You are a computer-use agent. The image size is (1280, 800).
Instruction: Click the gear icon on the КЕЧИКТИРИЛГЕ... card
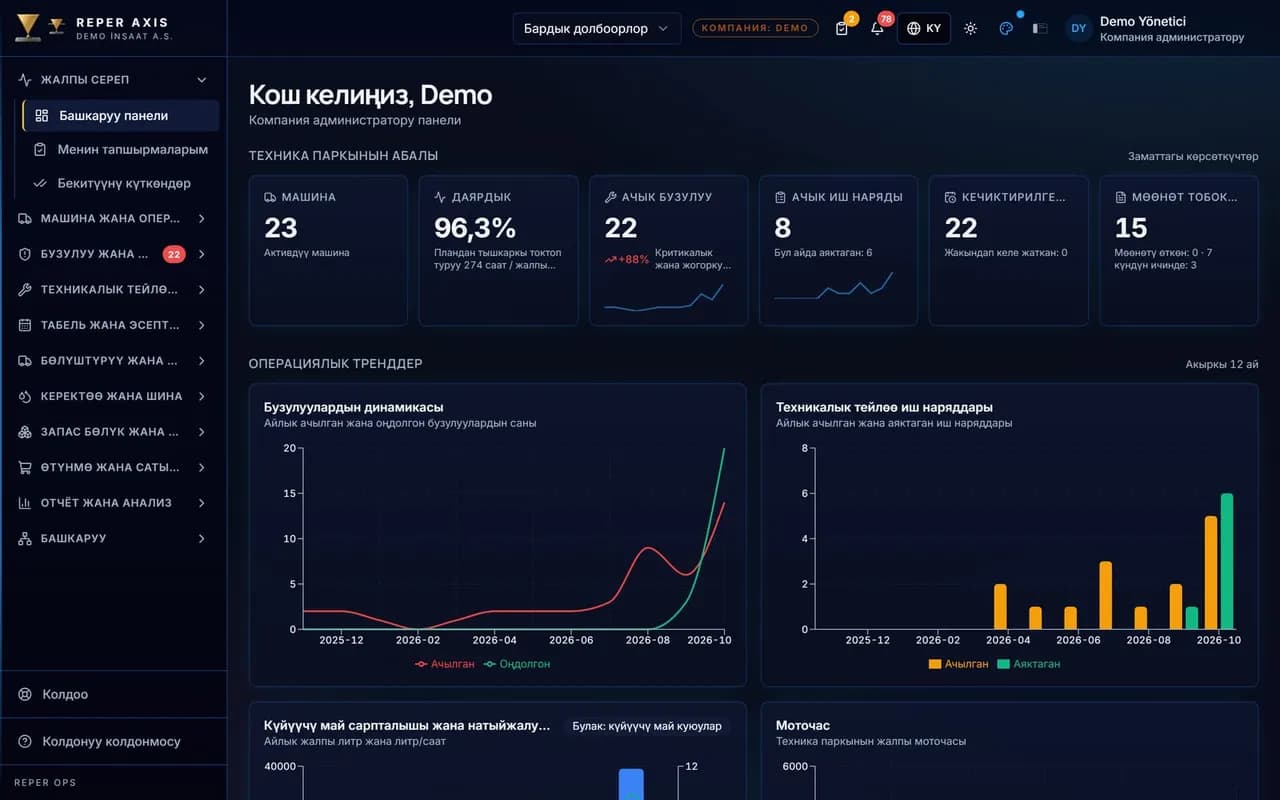tap(950, 197)
